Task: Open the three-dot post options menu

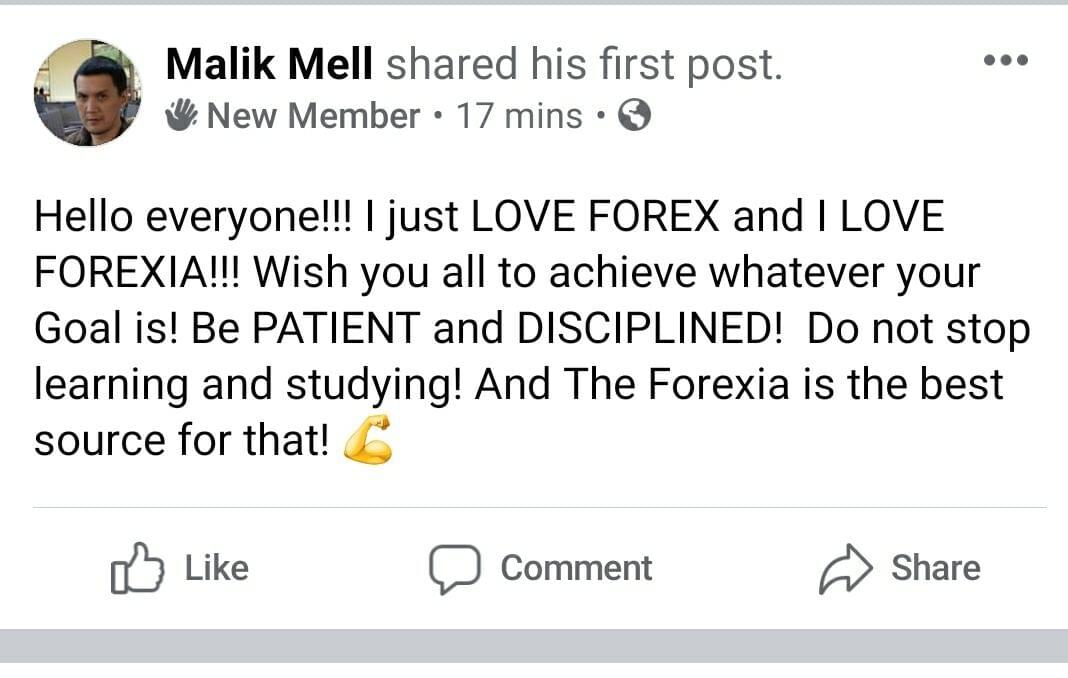Action: [1006, 60]
